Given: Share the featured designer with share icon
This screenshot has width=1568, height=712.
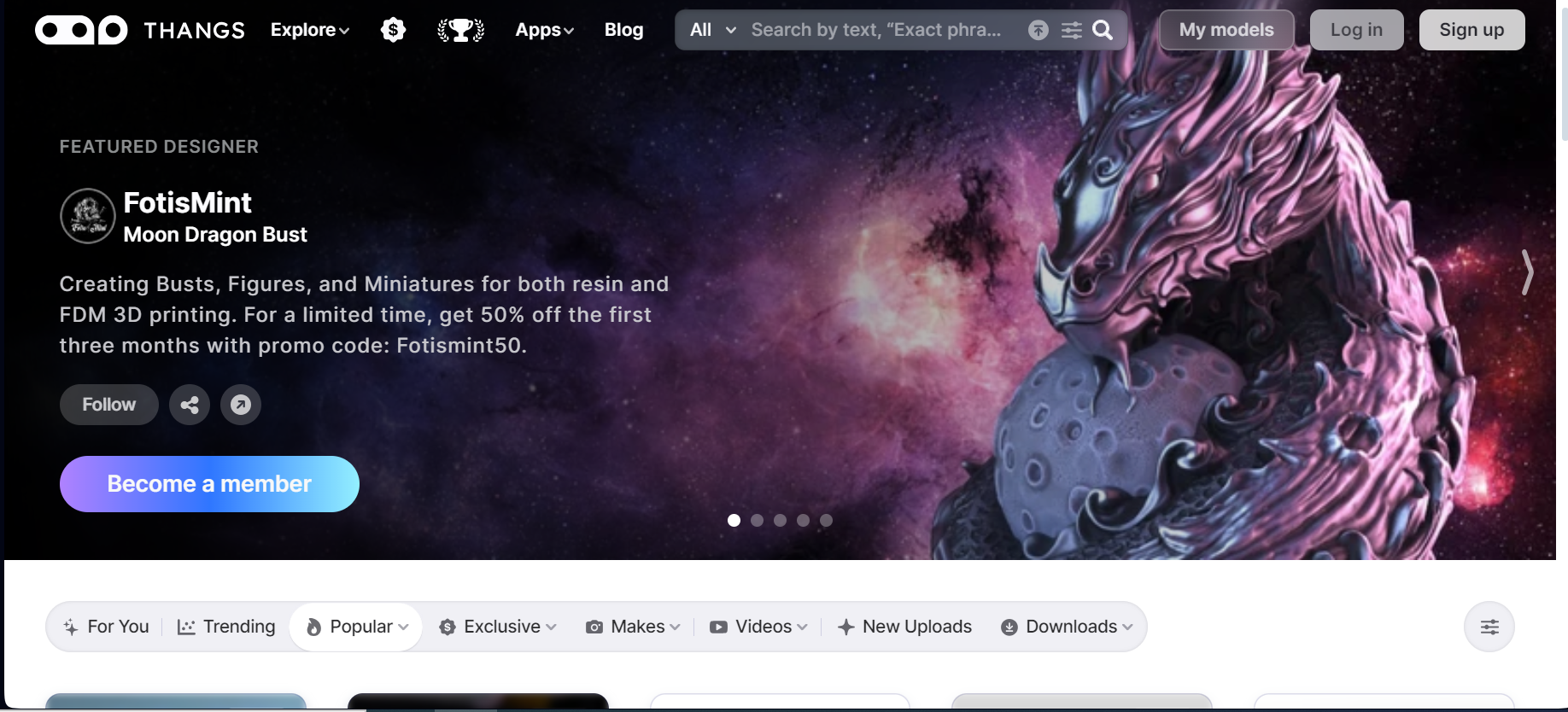Looking at the screenshot, I should point(190,405).
